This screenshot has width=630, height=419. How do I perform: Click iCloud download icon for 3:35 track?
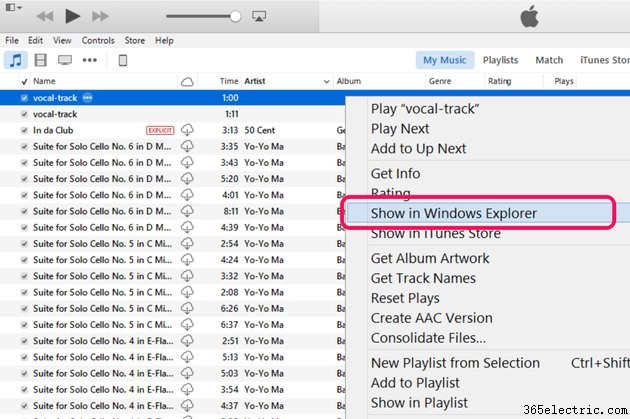(x=187, y=146)
